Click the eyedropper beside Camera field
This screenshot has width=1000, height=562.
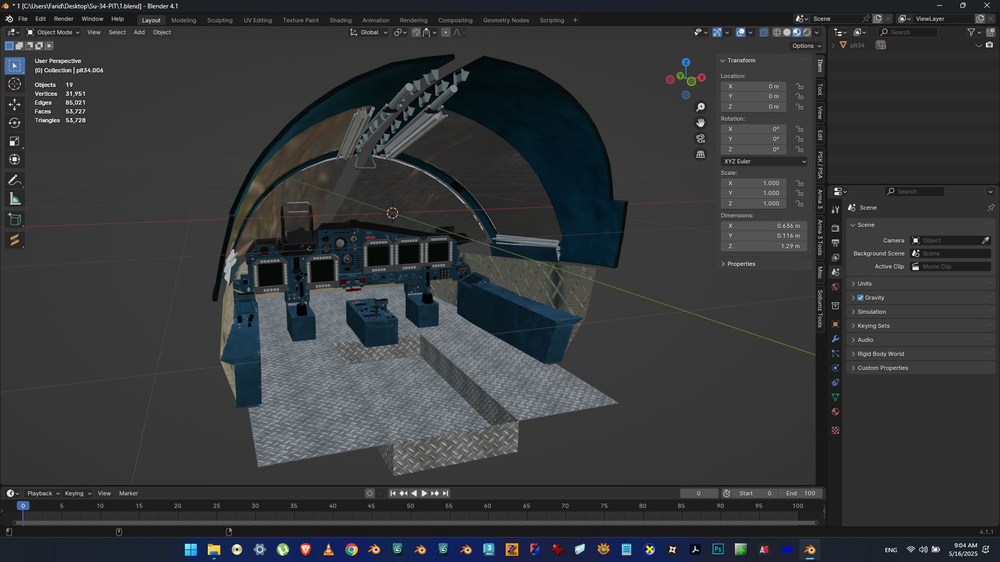click(x=985, y=240)
